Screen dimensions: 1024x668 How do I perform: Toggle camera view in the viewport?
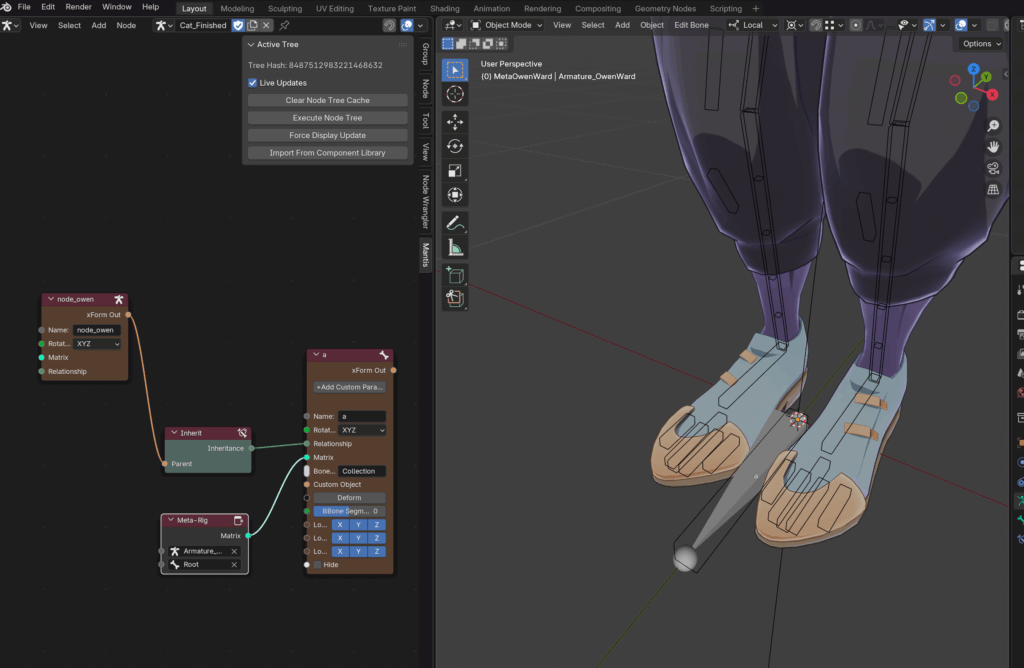994,168
